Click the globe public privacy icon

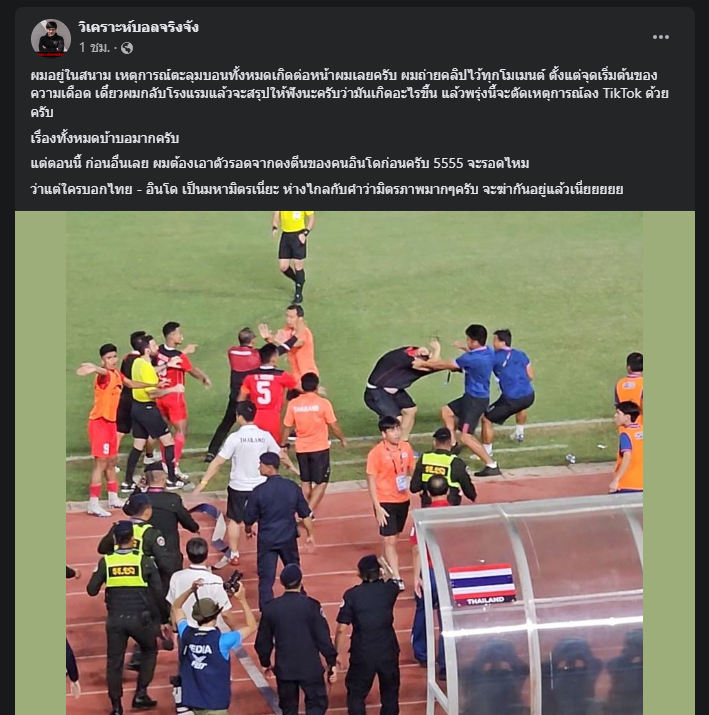click(127, 48)
